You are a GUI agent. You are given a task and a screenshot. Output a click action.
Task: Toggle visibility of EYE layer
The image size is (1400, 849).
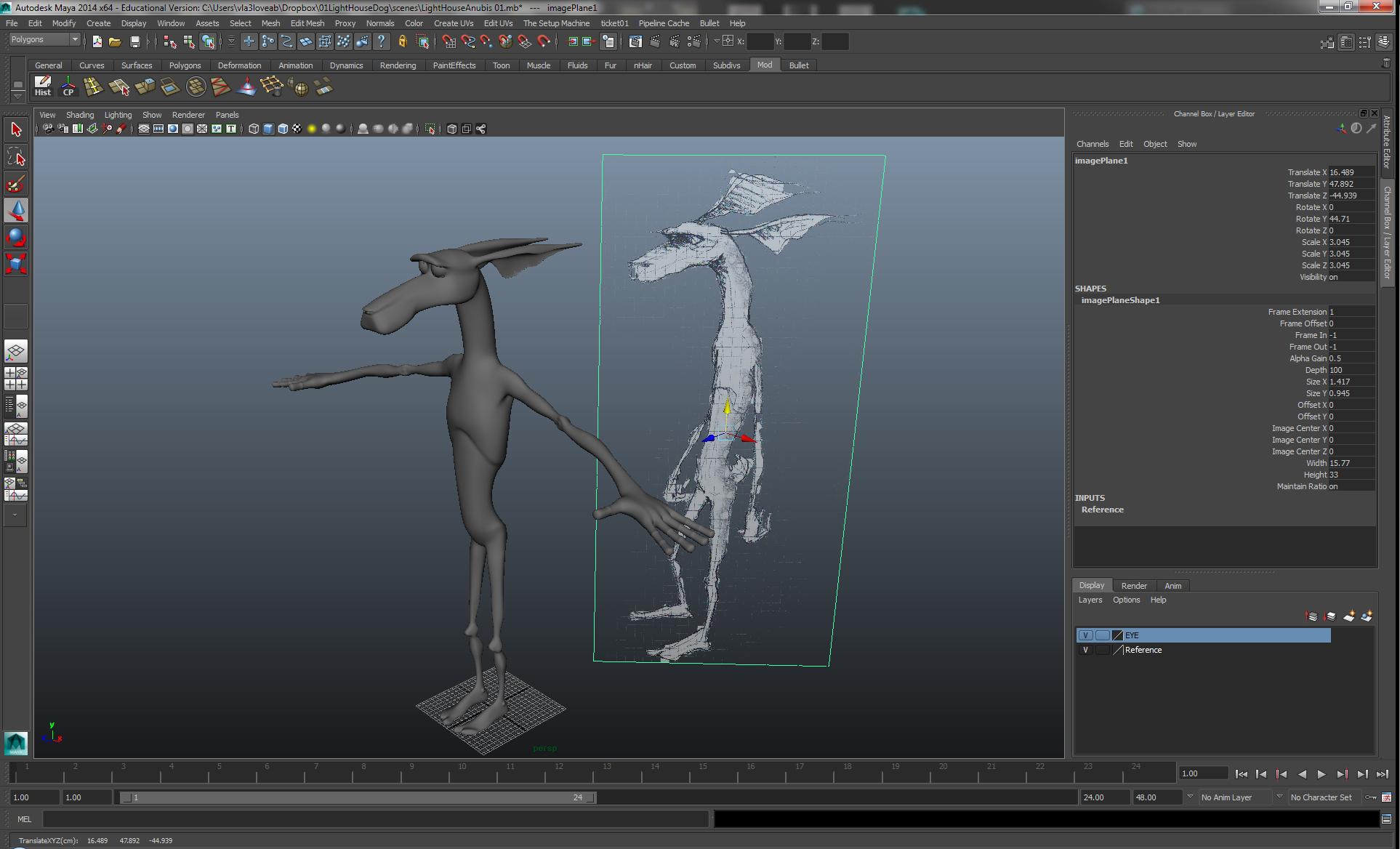pos(1085,635)
